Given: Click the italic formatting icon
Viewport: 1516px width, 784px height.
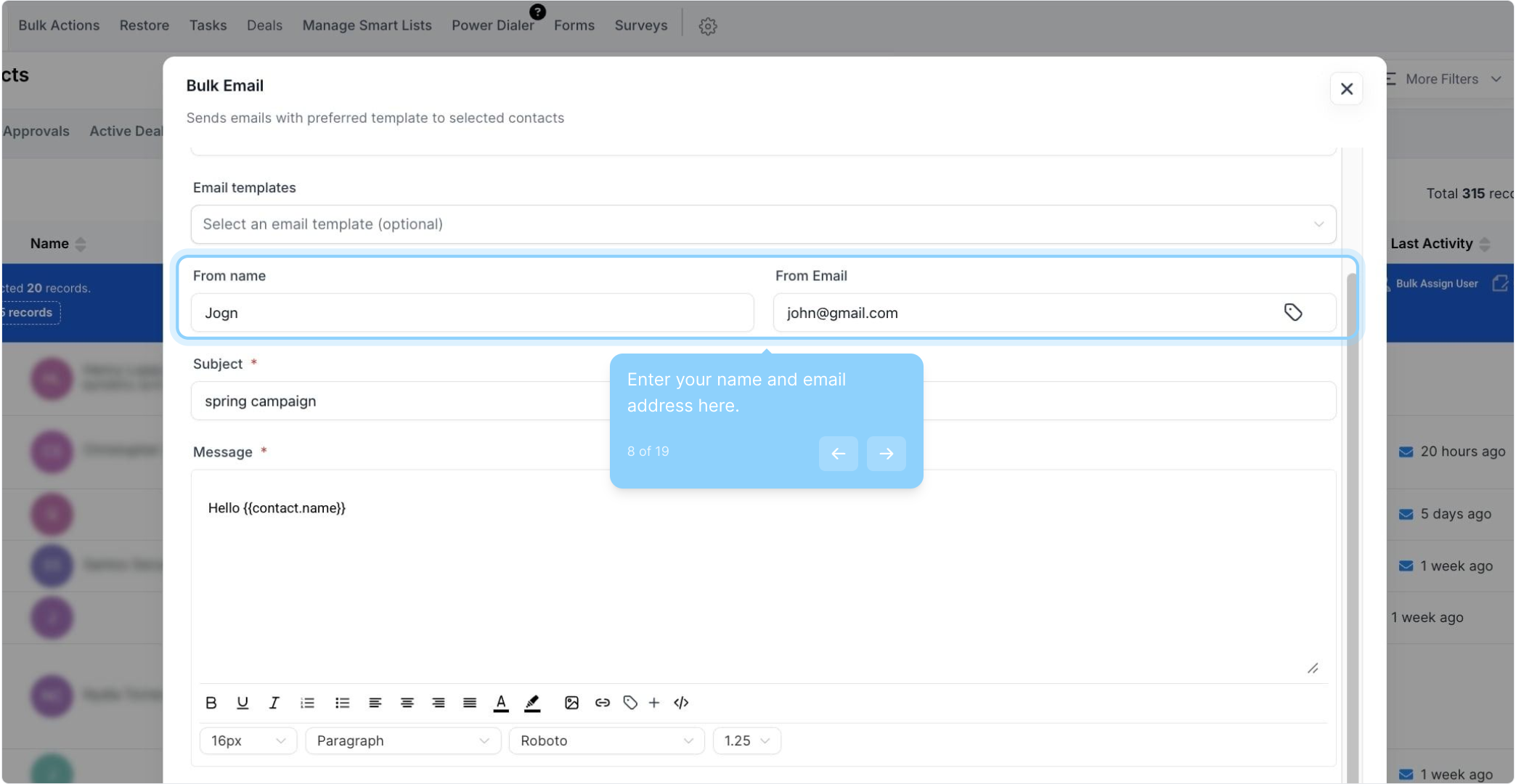Looking at the screenshot, I should [274, 703].
